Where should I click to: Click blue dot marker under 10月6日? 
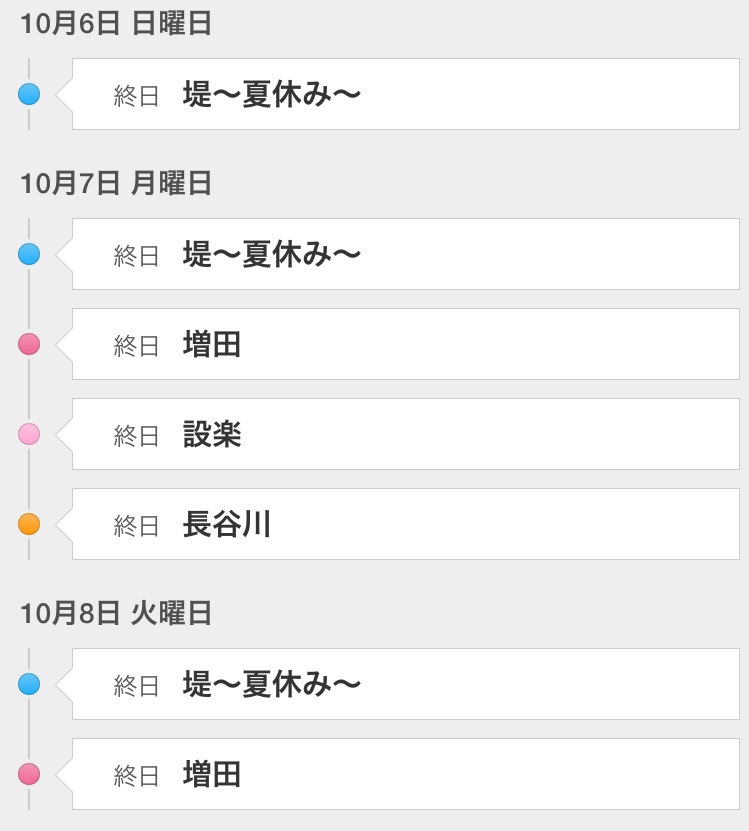click(29, 94)
